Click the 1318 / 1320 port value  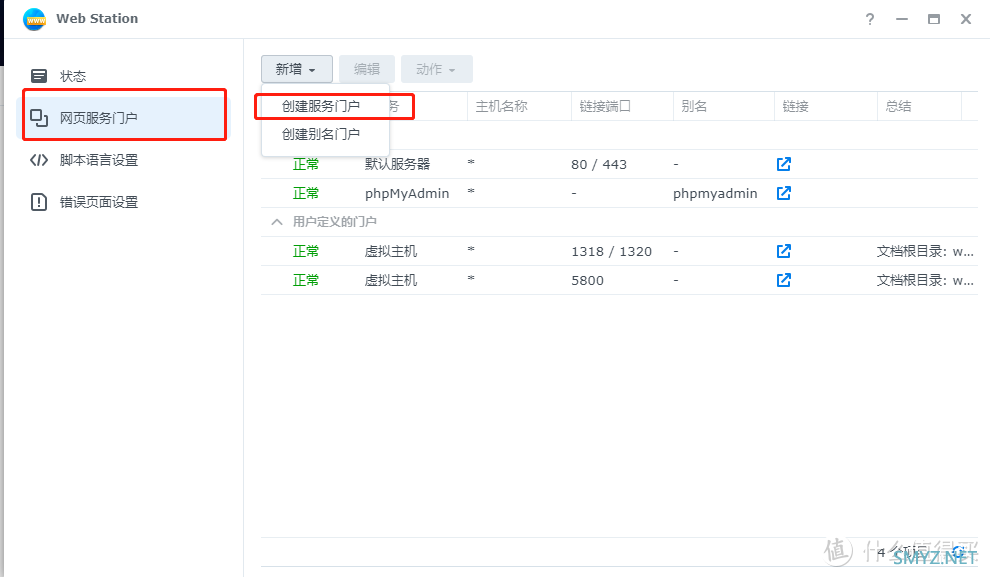tap(611, 251)
